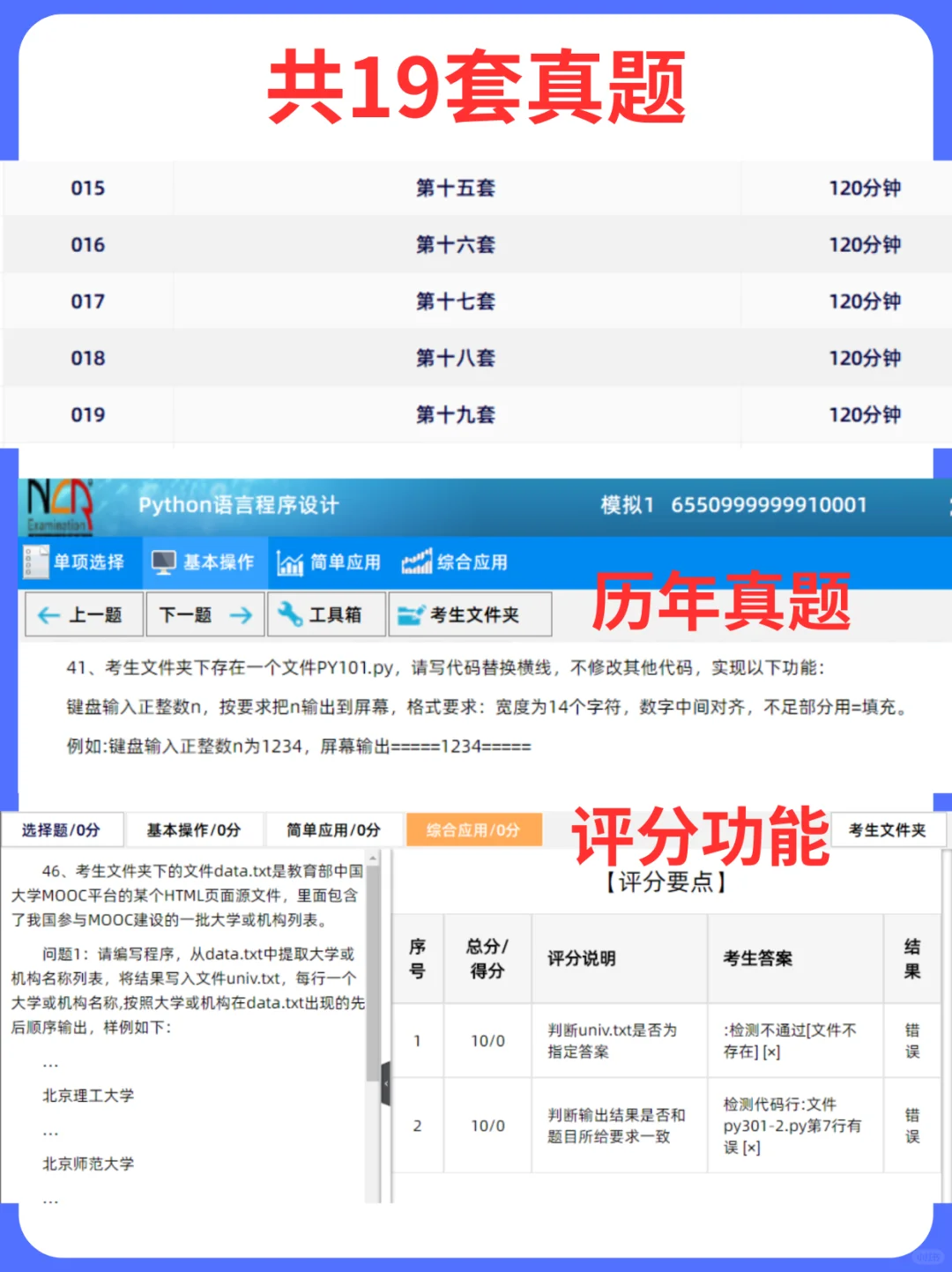
Task: Click the 上一题 button
Action: point(84,614)
